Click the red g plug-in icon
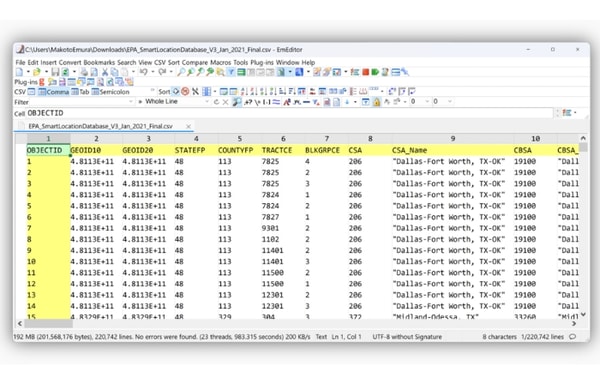The height and width of the screenshot is (384, 600). coord(42,82)
